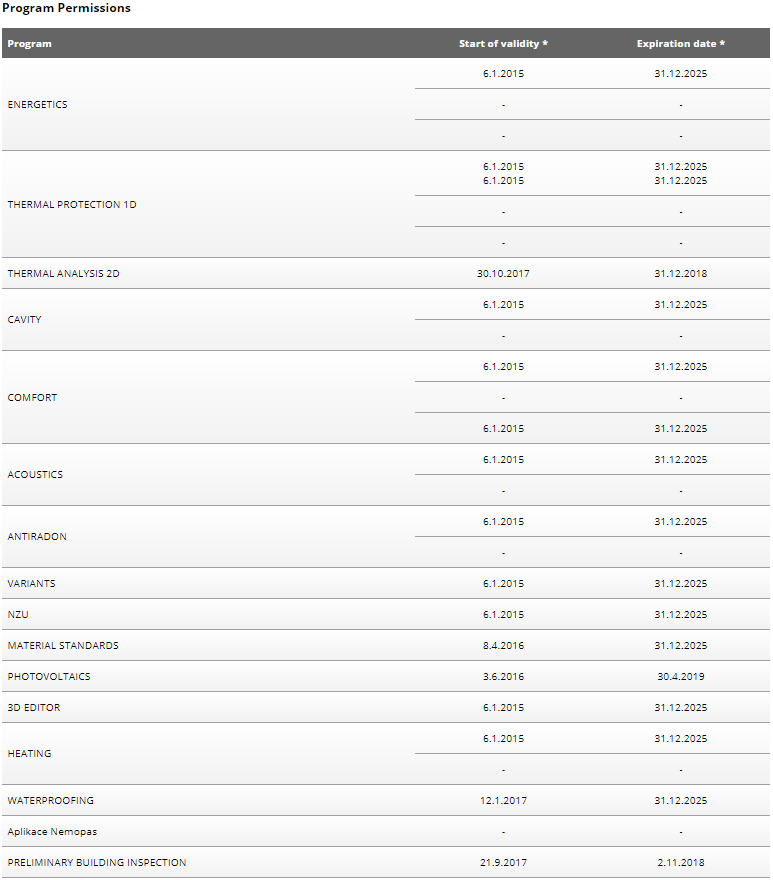Click the Start of validity column header
The image size is (773, 880).
pyautogui.click(x=503, y=44)
